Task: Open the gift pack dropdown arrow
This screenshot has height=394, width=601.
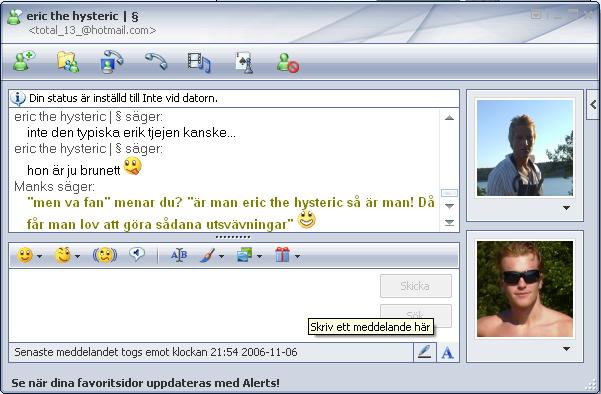Action: click(297, 256)
